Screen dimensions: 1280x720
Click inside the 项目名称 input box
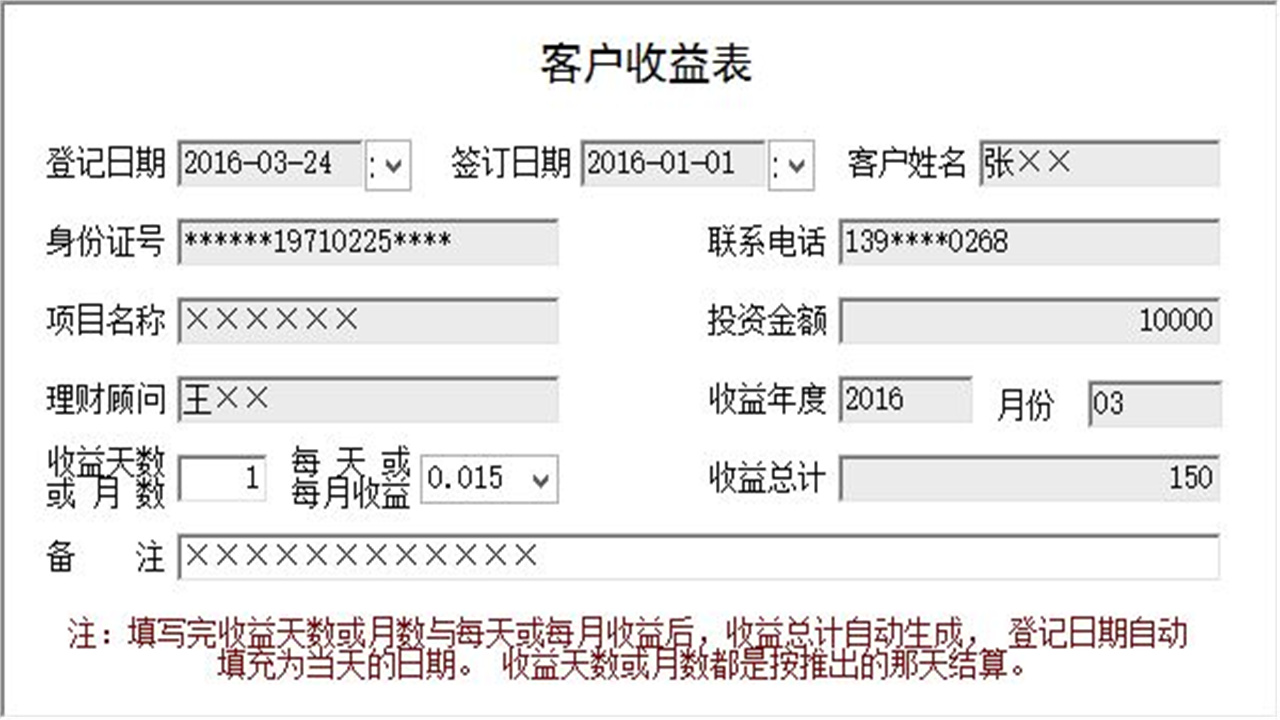click(x=370, y=321)
